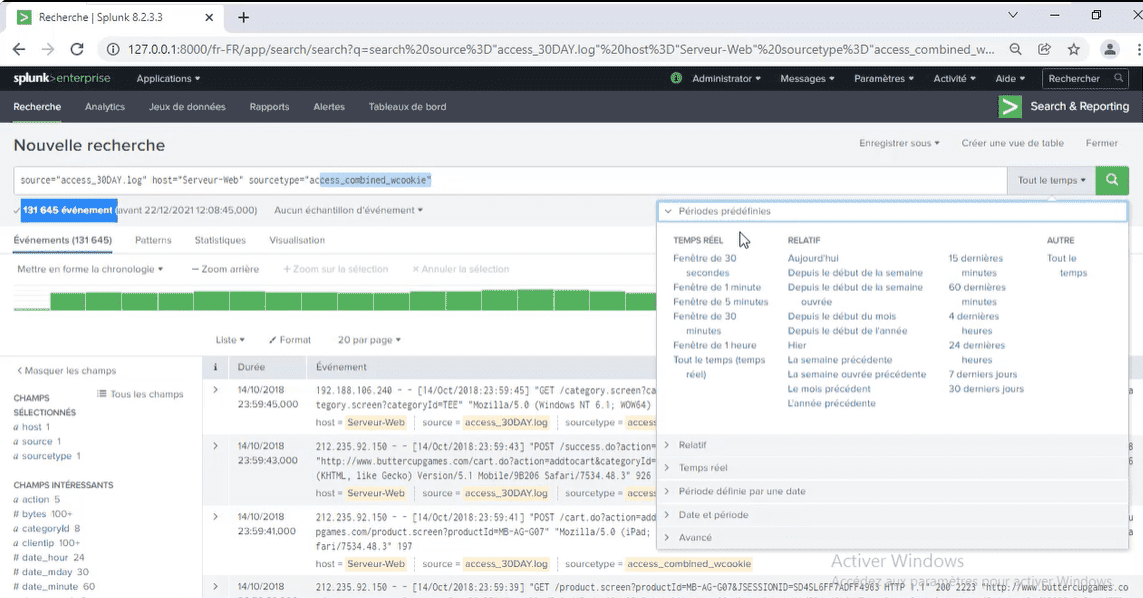The image size is (1143, 598).
Task: Open Mettre en forme la chronologie menu
Action: pos(90,269)
